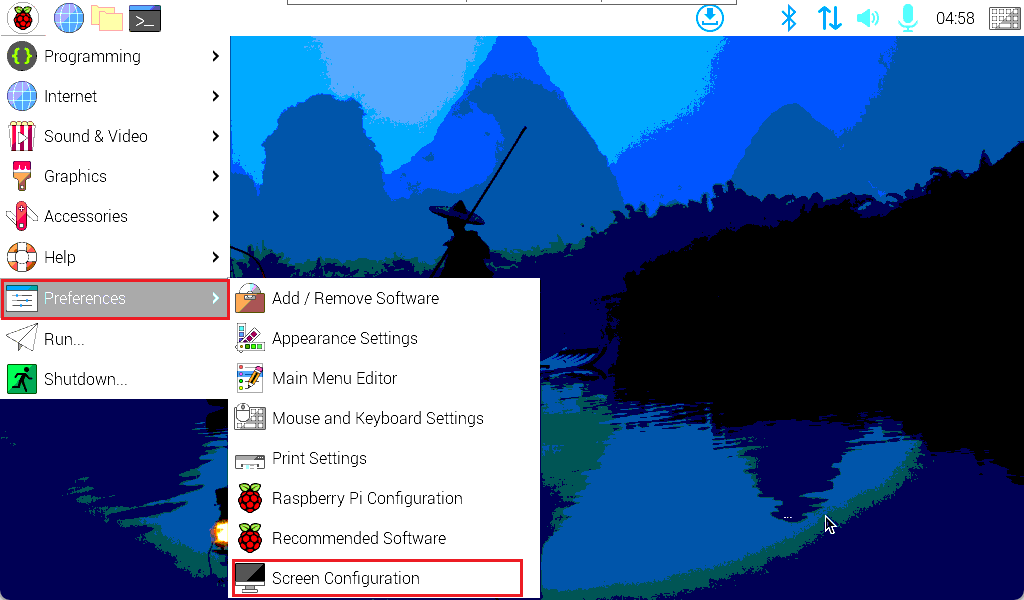Expand the Sound & Video submenu
The image size is (1024, 600).
(114, 136)
